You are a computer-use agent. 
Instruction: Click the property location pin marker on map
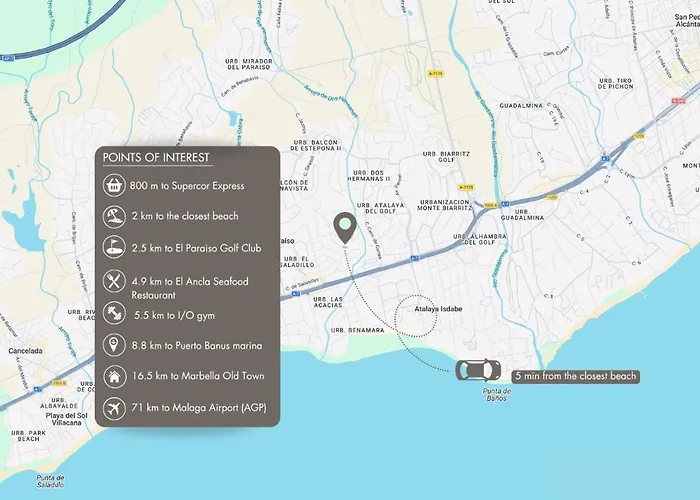point(345,228)
